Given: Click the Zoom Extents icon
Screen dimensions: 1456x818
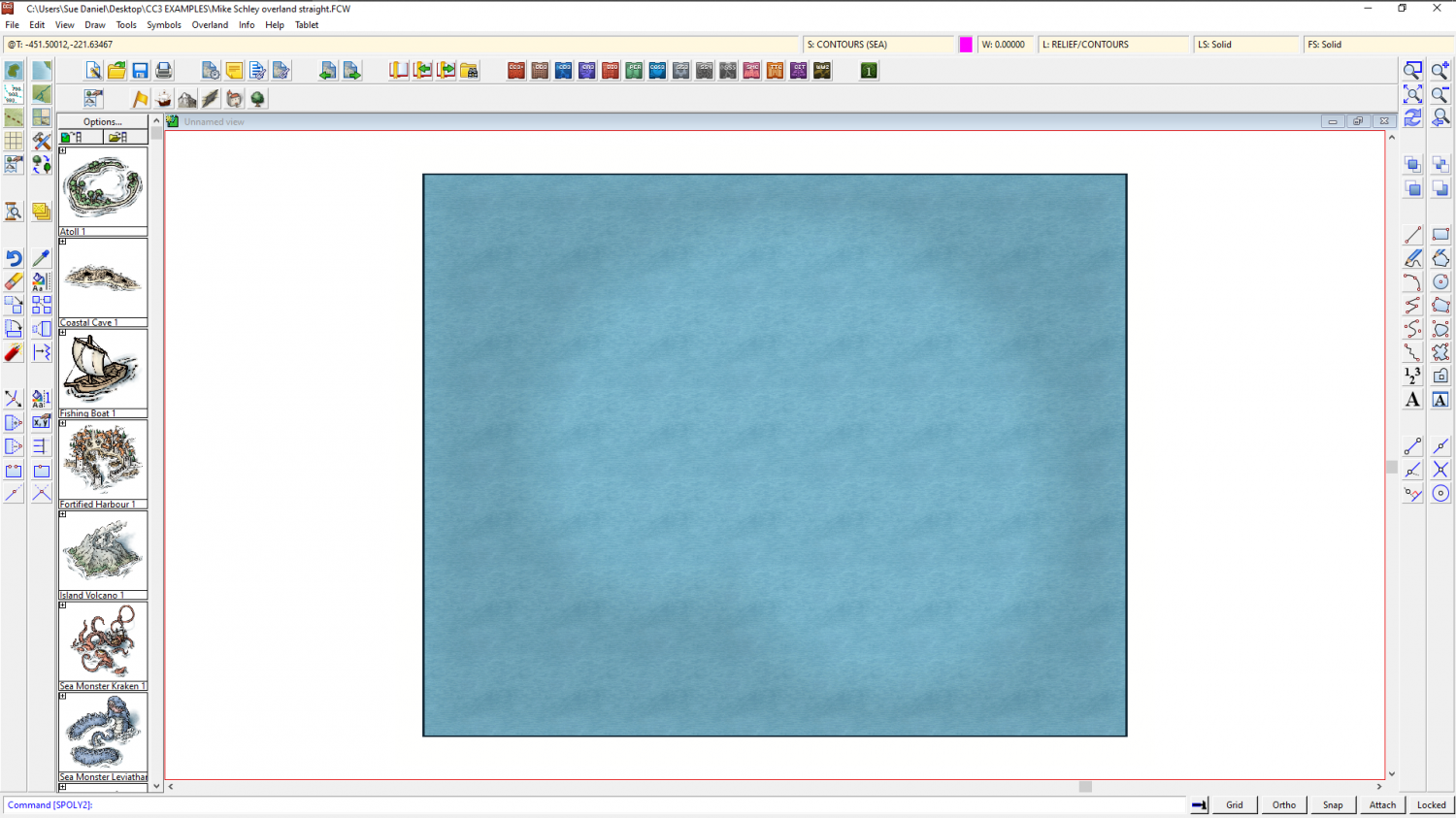Looking at the screenshot, I should pos(1412,94).
